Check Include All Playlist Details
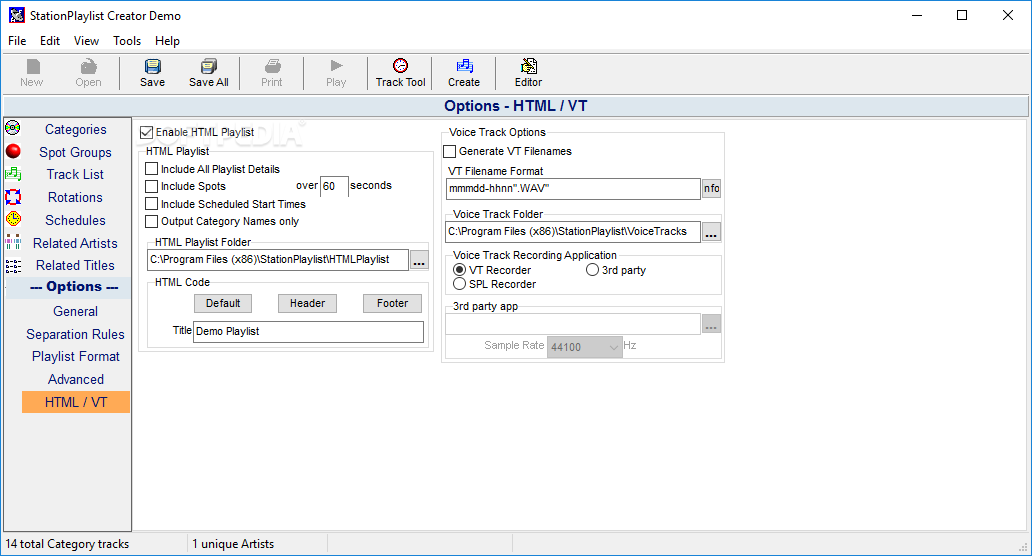Image resolution: width=1032 pixels, height=556 pixels. point(151,169)
